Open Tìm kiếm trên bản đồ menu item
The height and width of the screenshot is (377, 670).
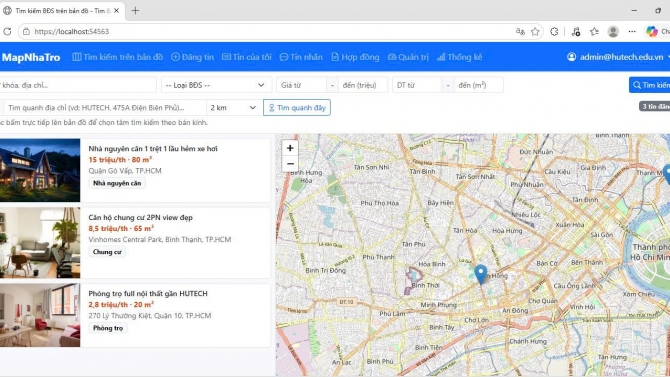click(118, 57)
